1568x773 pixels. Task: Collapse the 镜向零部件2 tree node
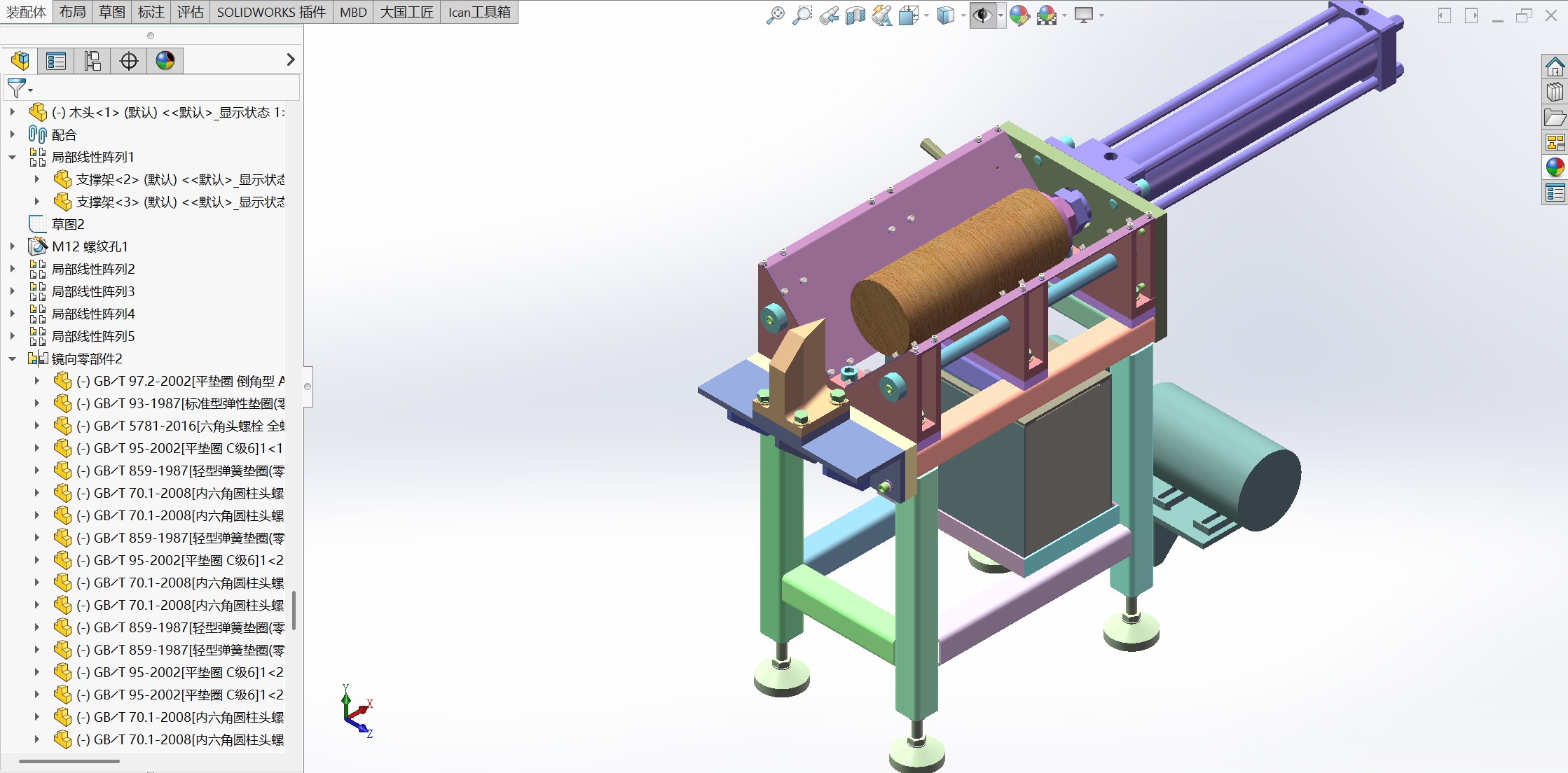[12, 358]
